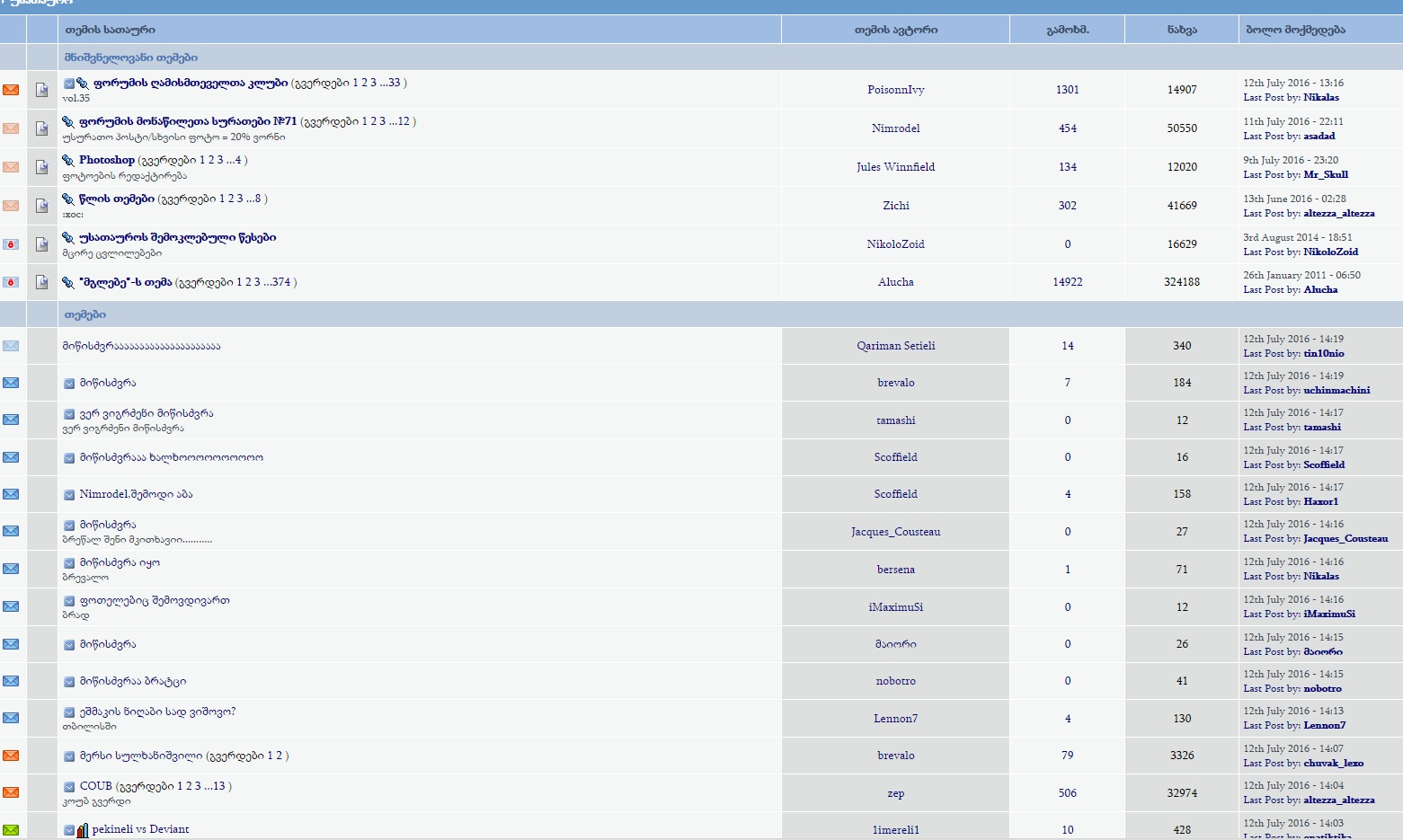Screen dimensions: 1403x840
Task: Click the view count 50550
Action: pos(1182,128)
